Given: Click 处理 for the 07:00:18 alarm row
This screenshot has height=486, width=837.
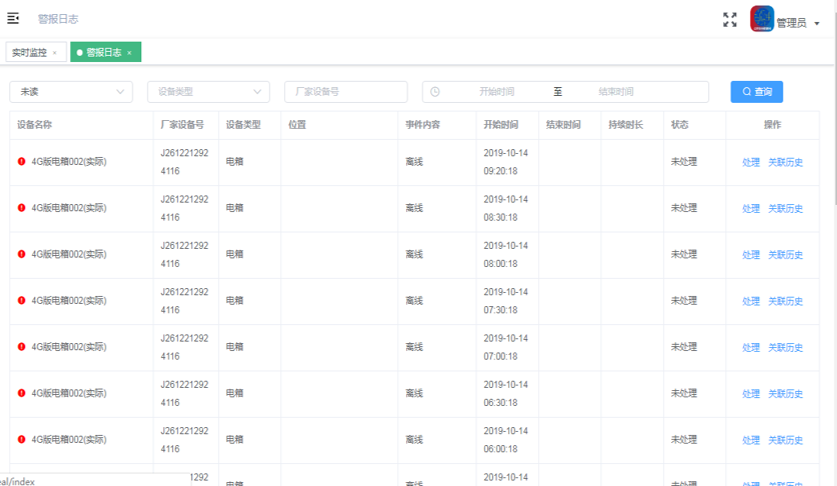Looking at the screenshot, I should pyautogui.click(x=751, y=348).
